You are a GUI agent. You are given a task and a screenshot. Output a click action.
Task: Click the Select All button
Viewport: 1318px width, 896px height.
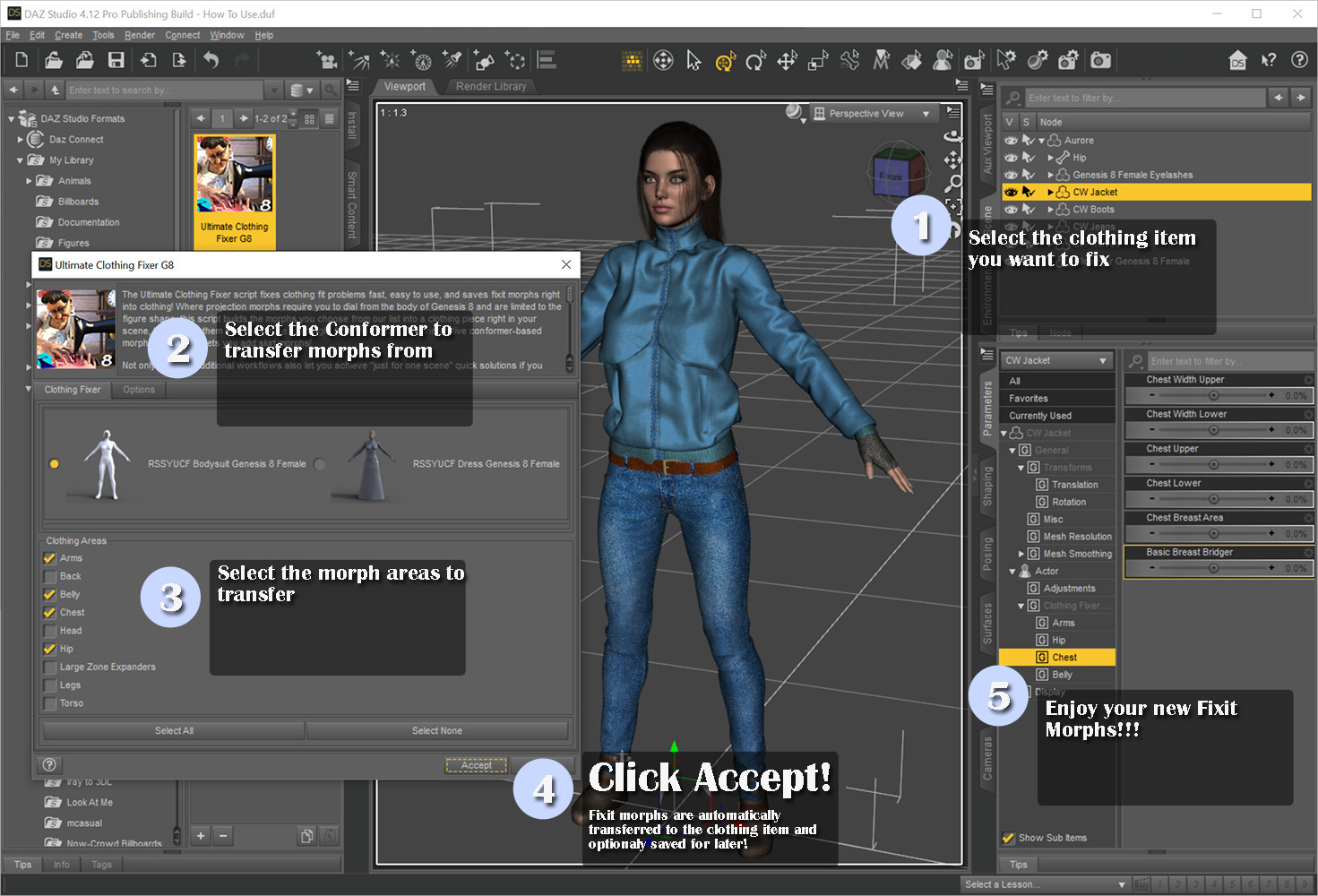click(x=174, y=731)
